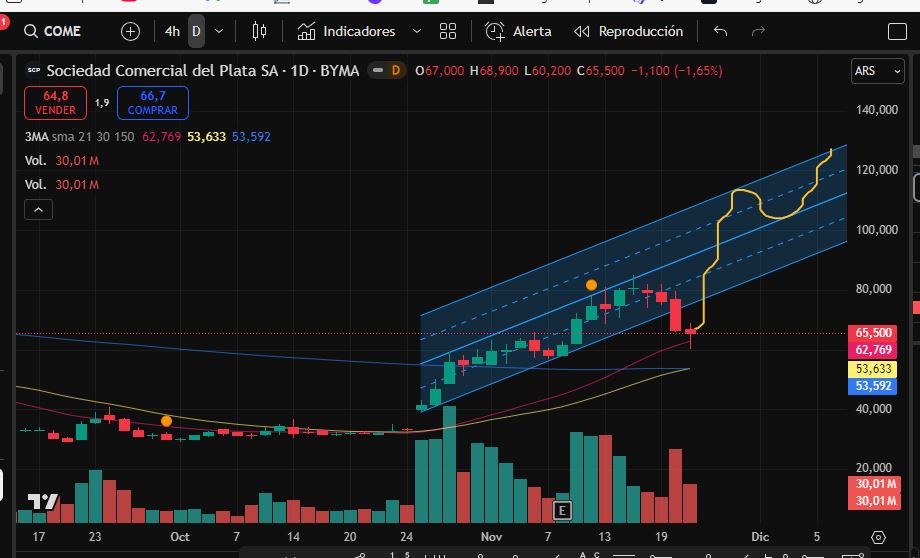Click the undo arrow icon

(x=720, y=31)
